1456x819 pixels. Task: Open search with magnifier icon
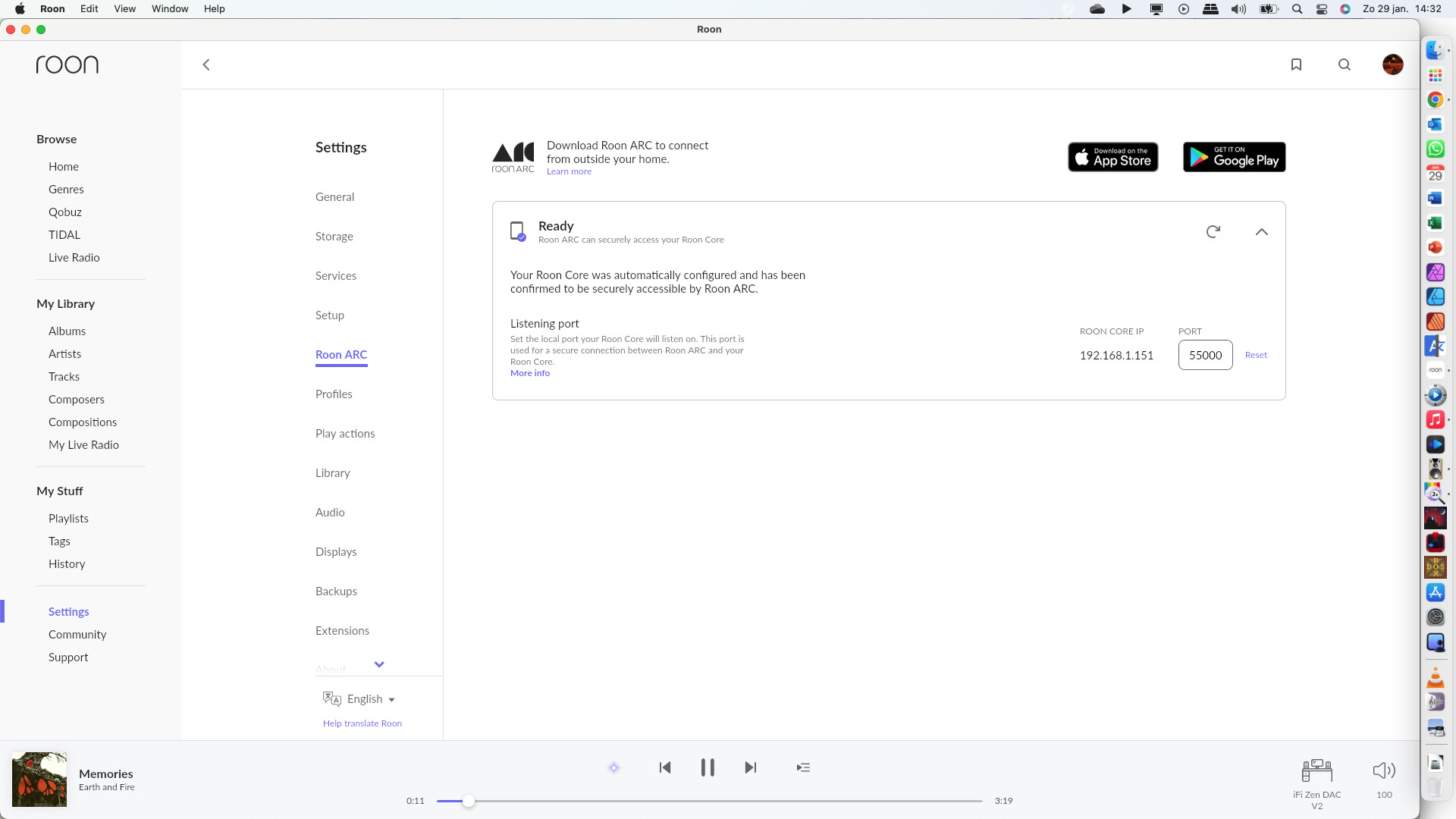(1345, 64)
